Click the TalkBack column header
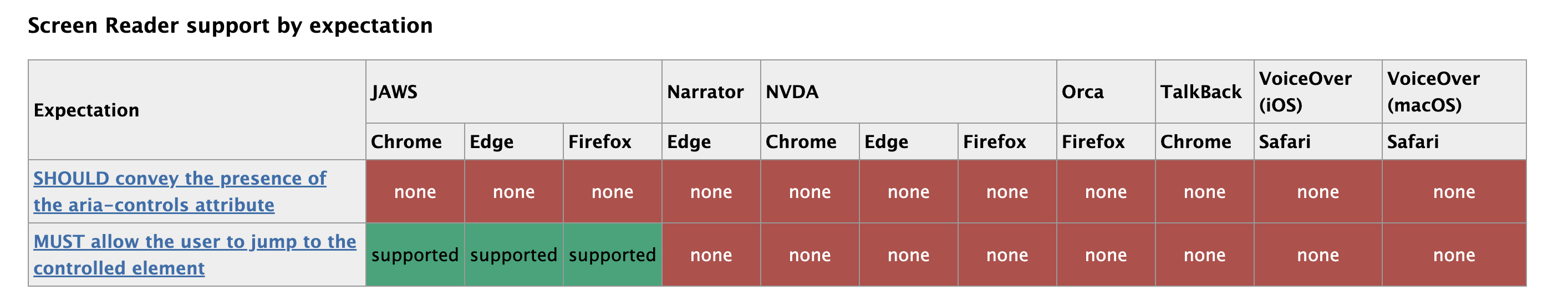Viewport: 1568px width, 295px height. 1200,92
